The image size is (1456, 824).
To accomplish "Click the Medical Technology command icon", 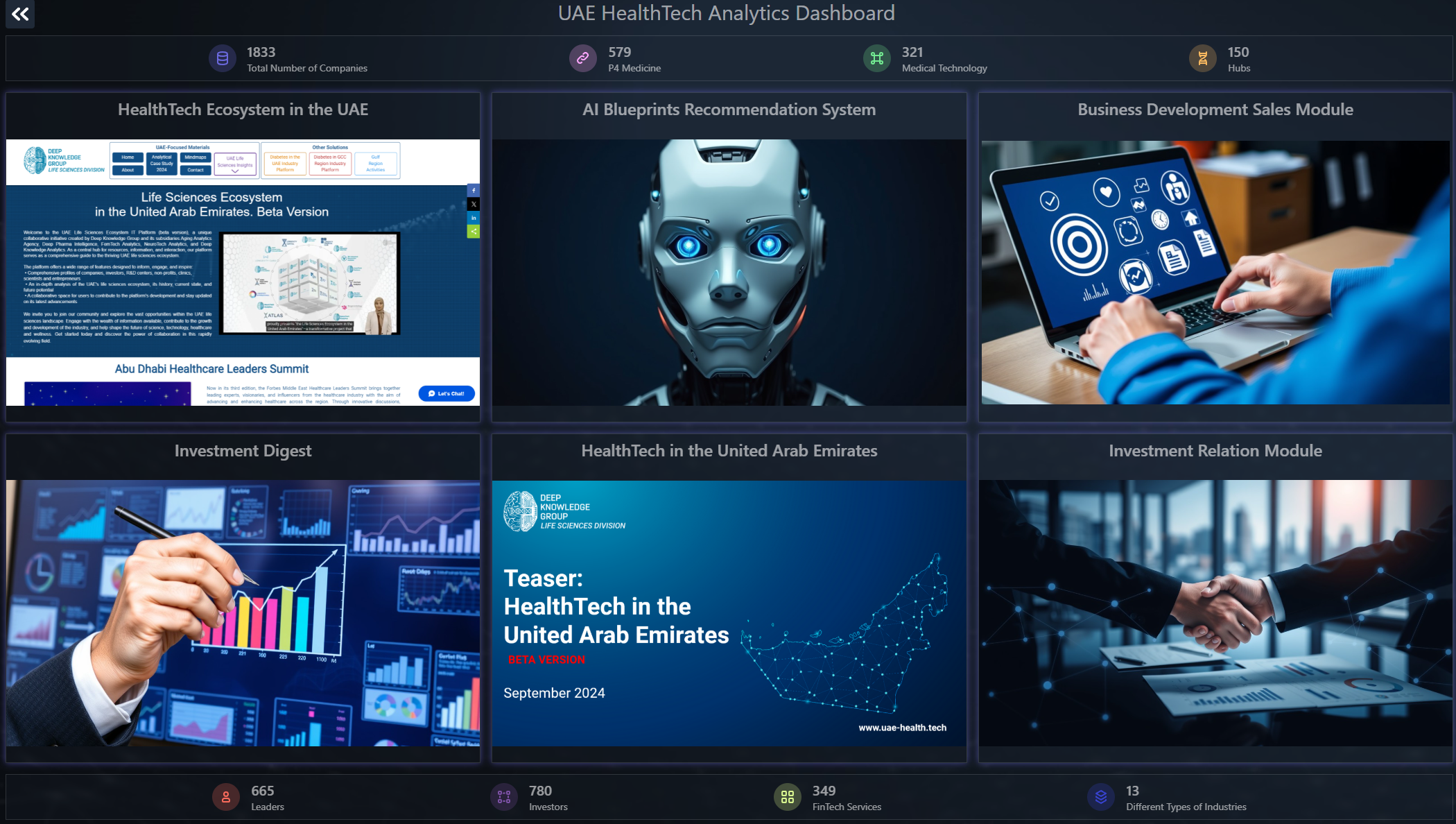I will pyautogui.click(x=877, y=59).
